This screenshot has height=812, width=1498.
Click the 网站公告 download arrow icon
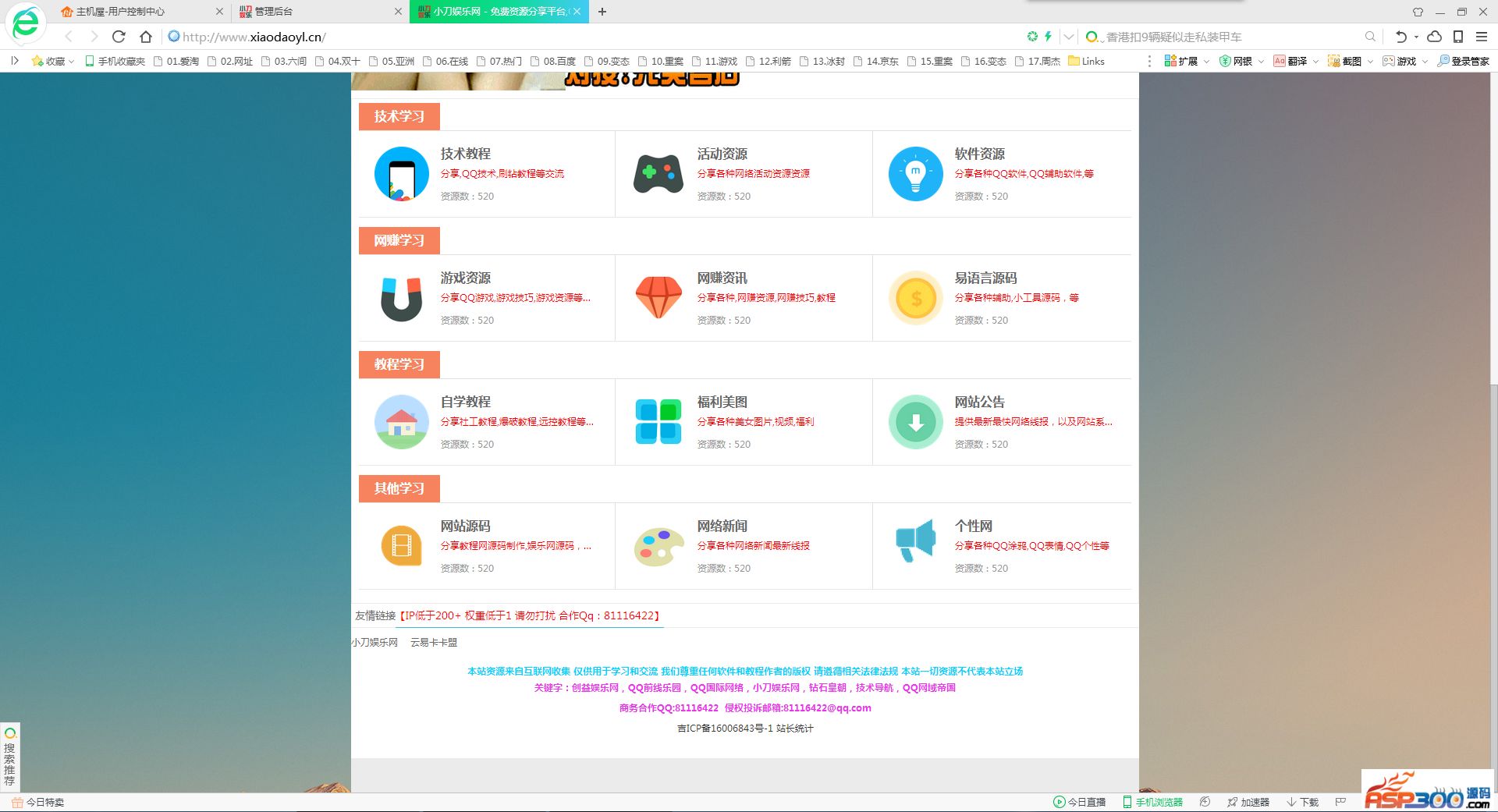[916, 422]
